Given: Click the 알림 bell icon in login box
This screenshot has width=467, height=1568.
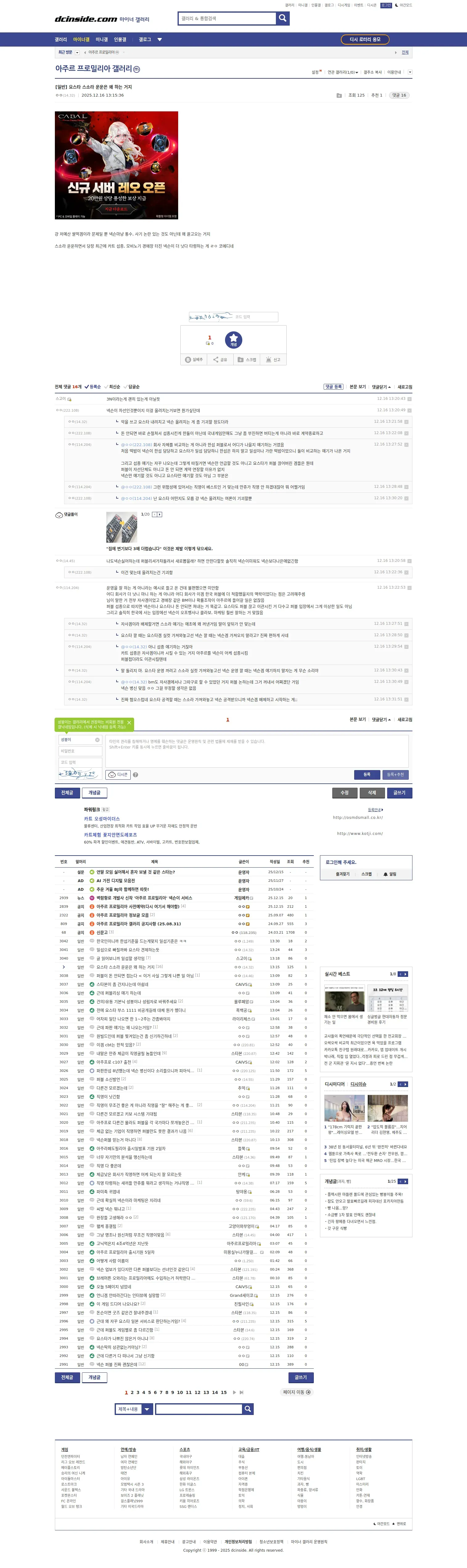Looking at the screenshot, I should point(390,874).
